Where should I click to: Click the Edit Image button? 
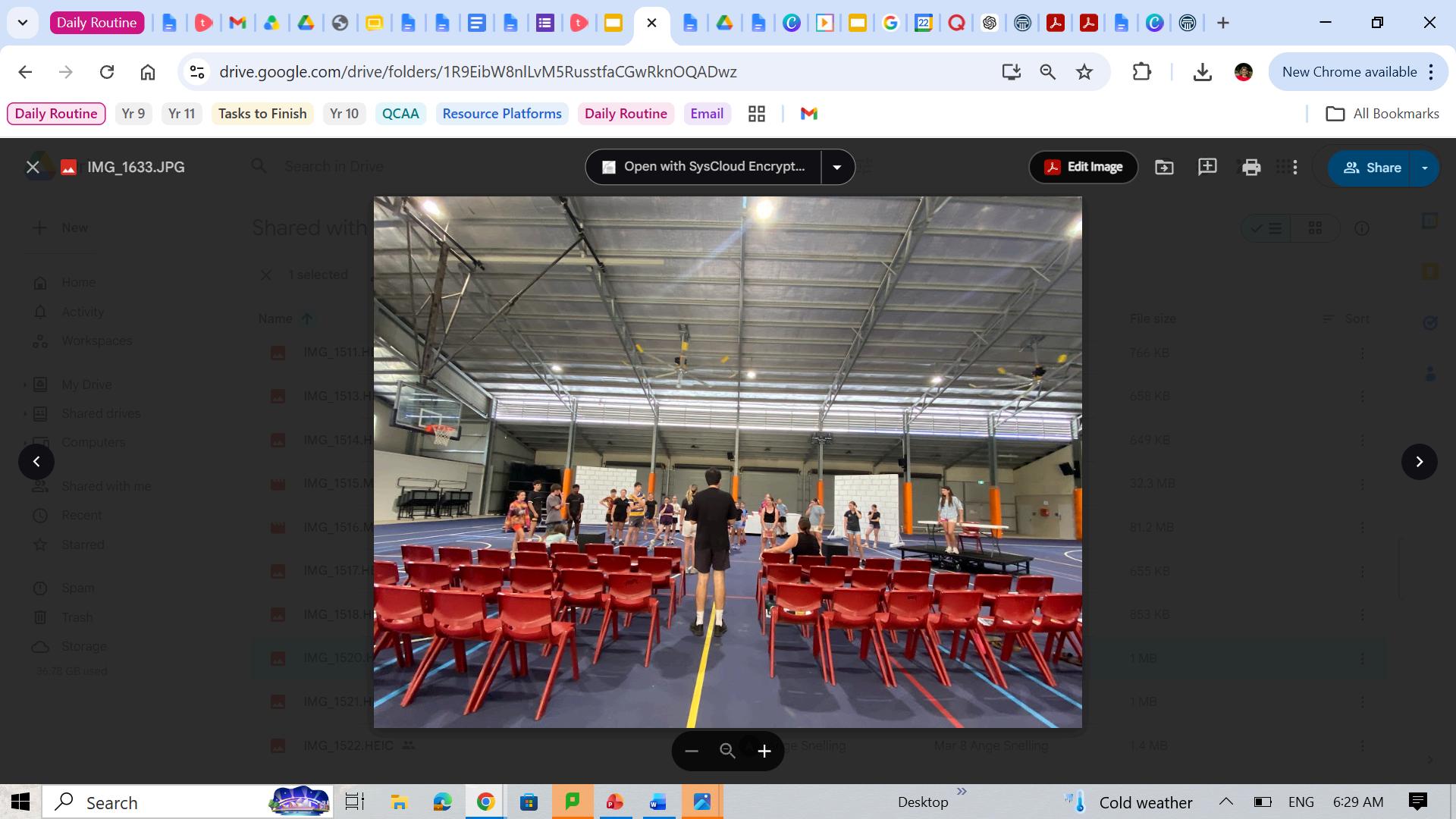1083,167
